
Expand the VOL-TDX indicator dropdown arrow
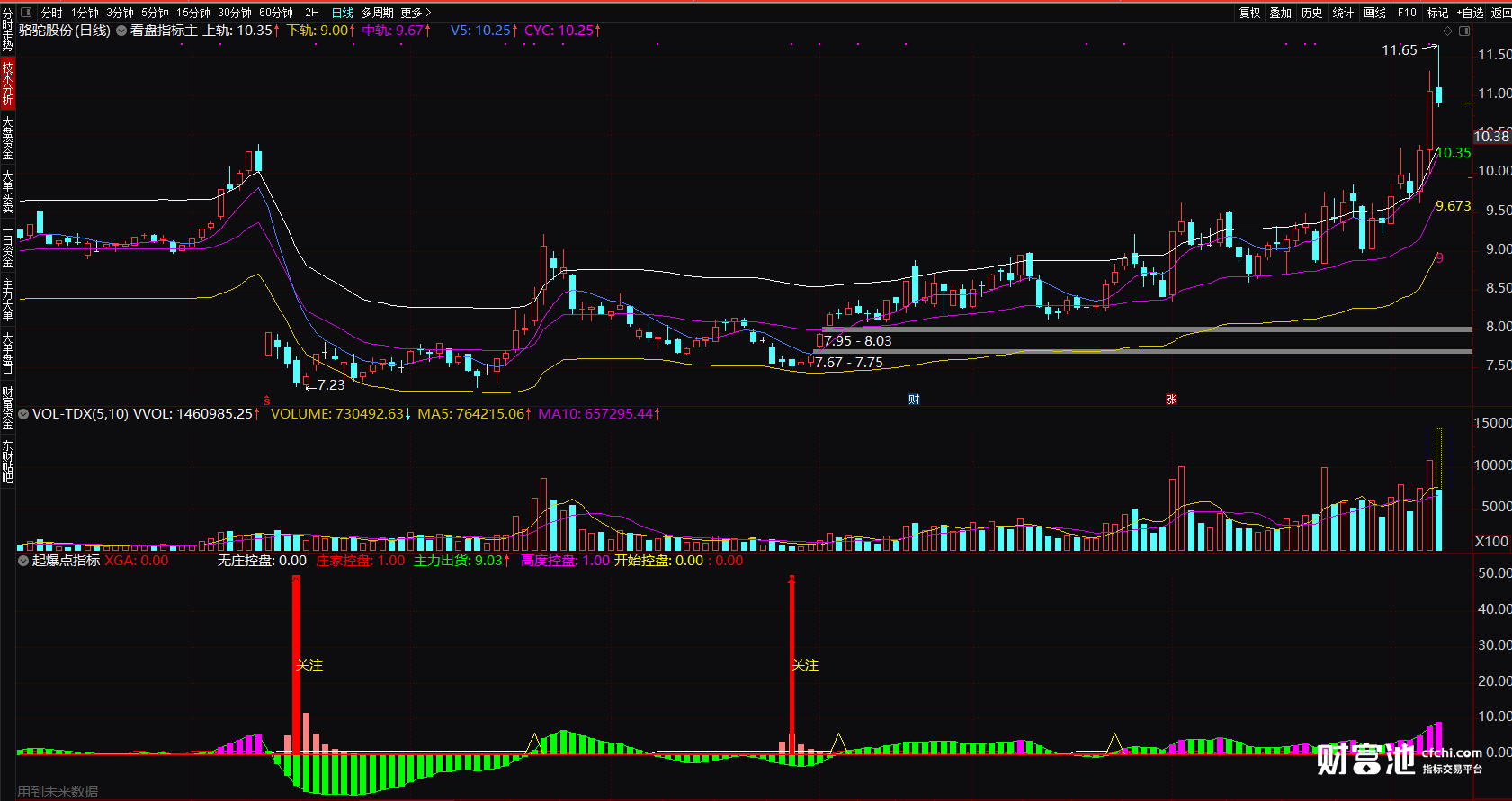(x=23, y=414)
